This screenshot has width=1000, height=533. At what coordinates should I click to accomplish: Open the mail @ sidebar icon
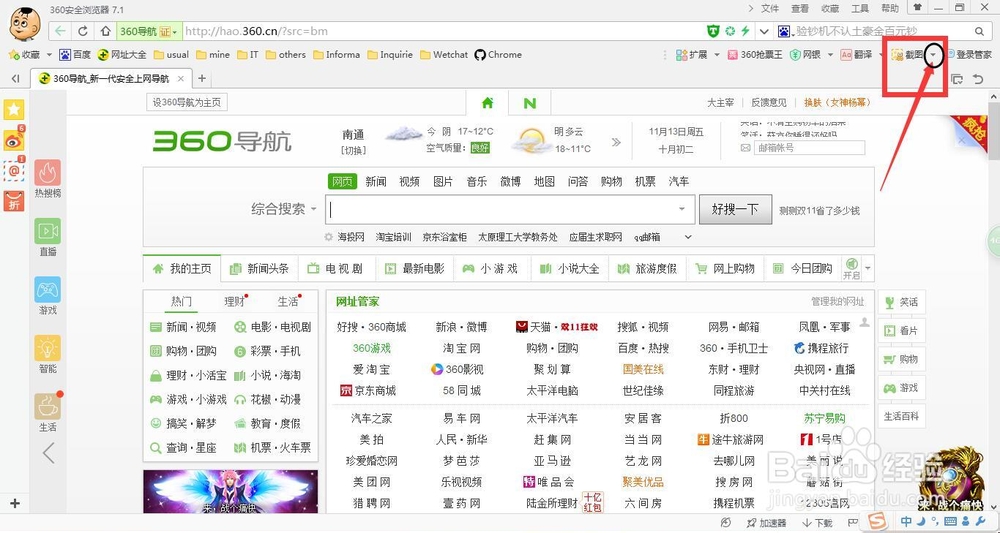coord(14,170)
